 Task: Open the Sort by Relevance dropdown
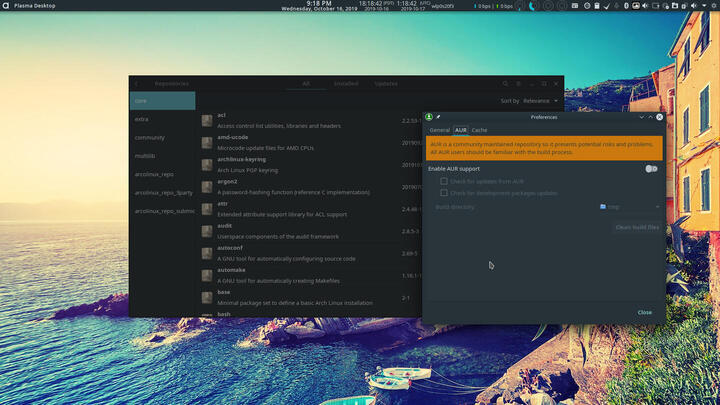[540, 101]
